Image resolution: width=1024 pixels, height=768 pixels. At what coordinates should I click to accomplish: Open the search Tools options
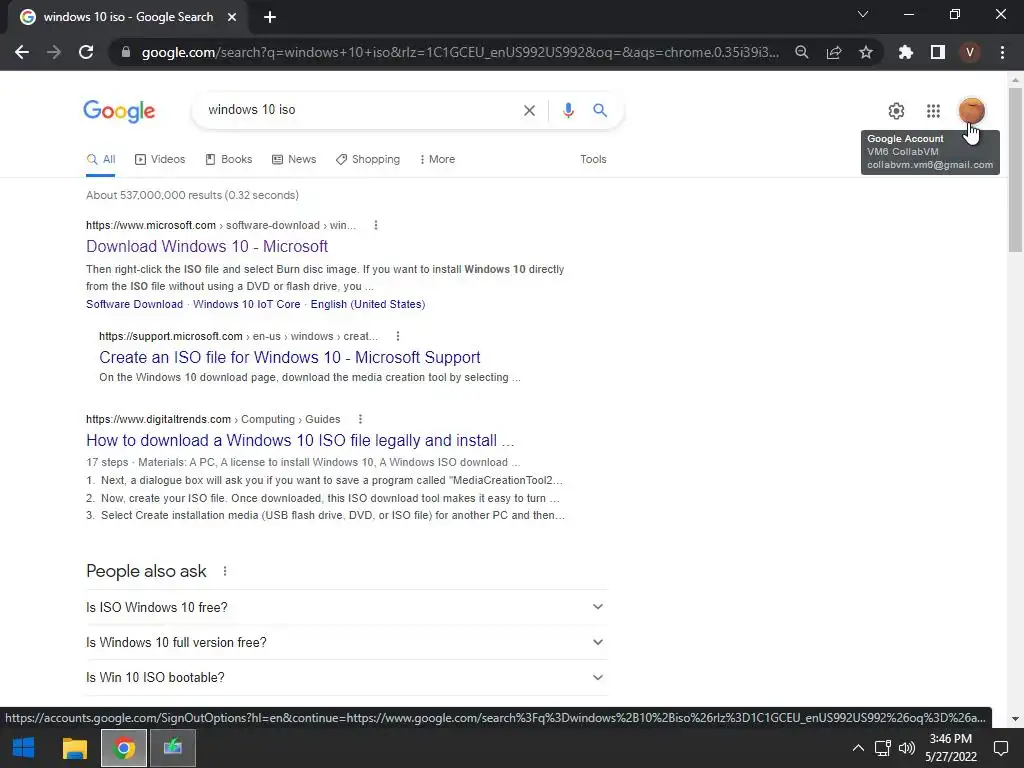tap(593, 159)
